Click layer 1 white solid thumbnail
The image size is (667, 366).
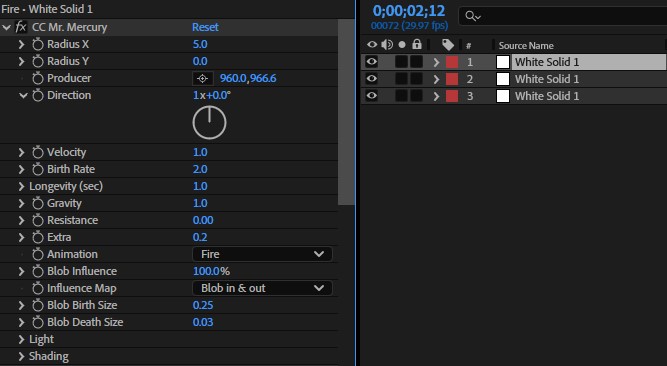tap(503, 62)
